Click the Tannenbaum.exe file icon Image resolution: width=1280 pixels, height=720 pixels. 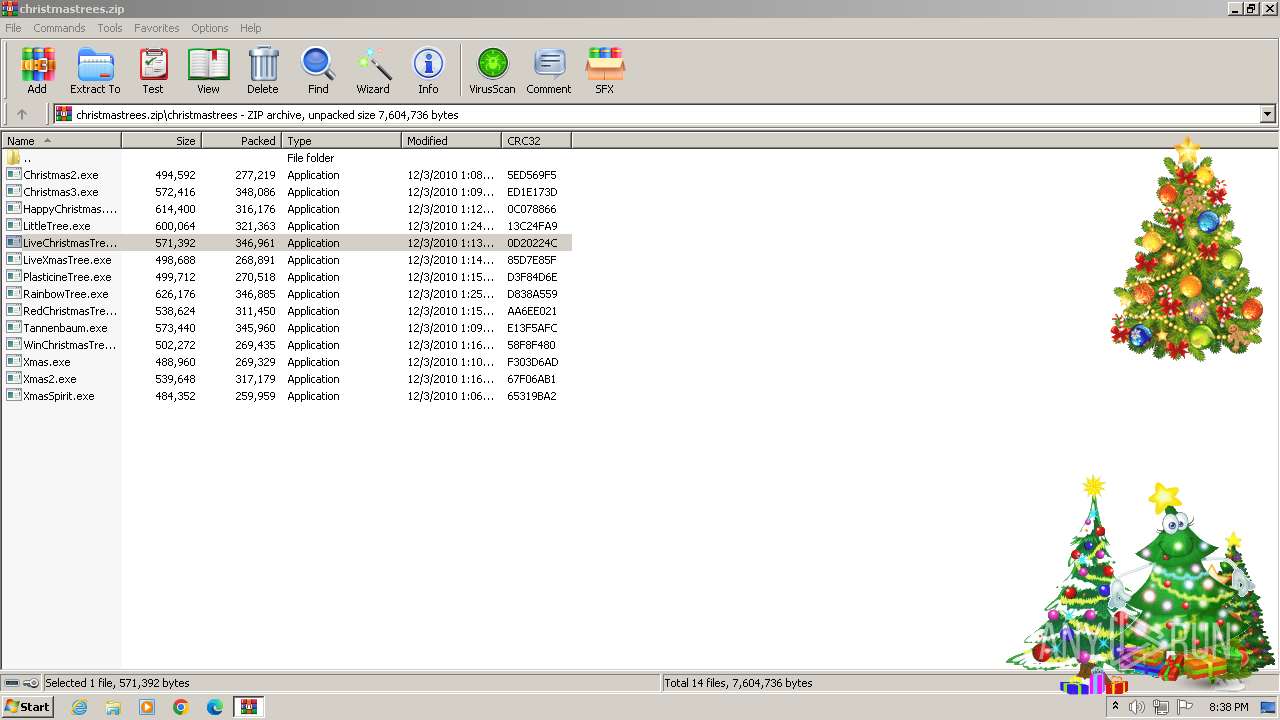[13, 328]
